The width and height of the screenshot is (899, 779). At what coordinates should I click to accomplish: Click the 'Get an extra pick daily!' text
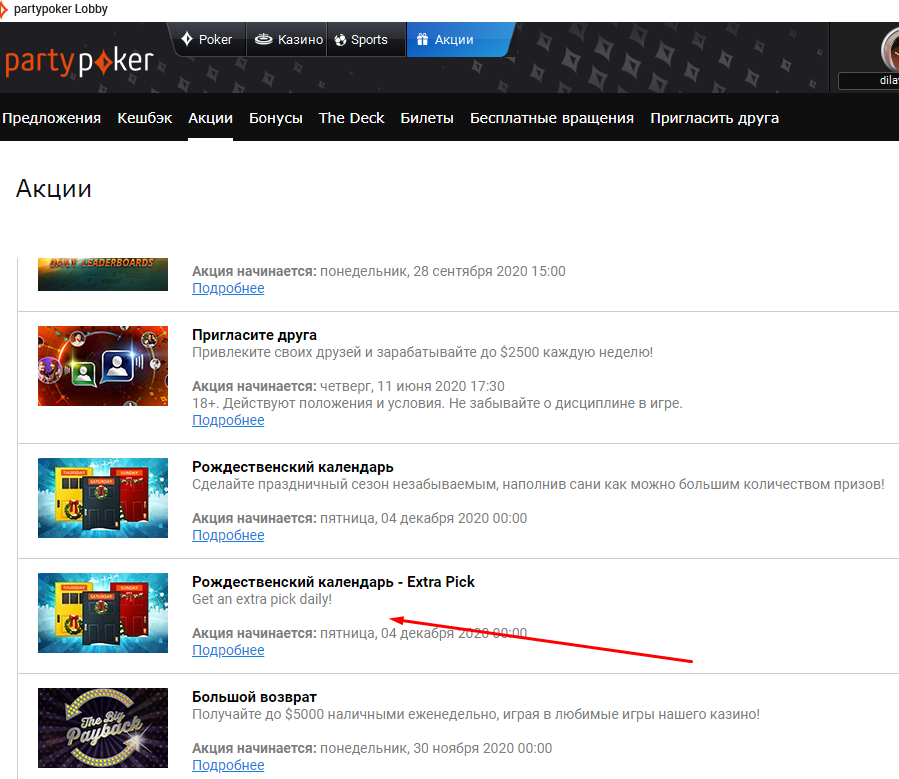tap(262, 600)
